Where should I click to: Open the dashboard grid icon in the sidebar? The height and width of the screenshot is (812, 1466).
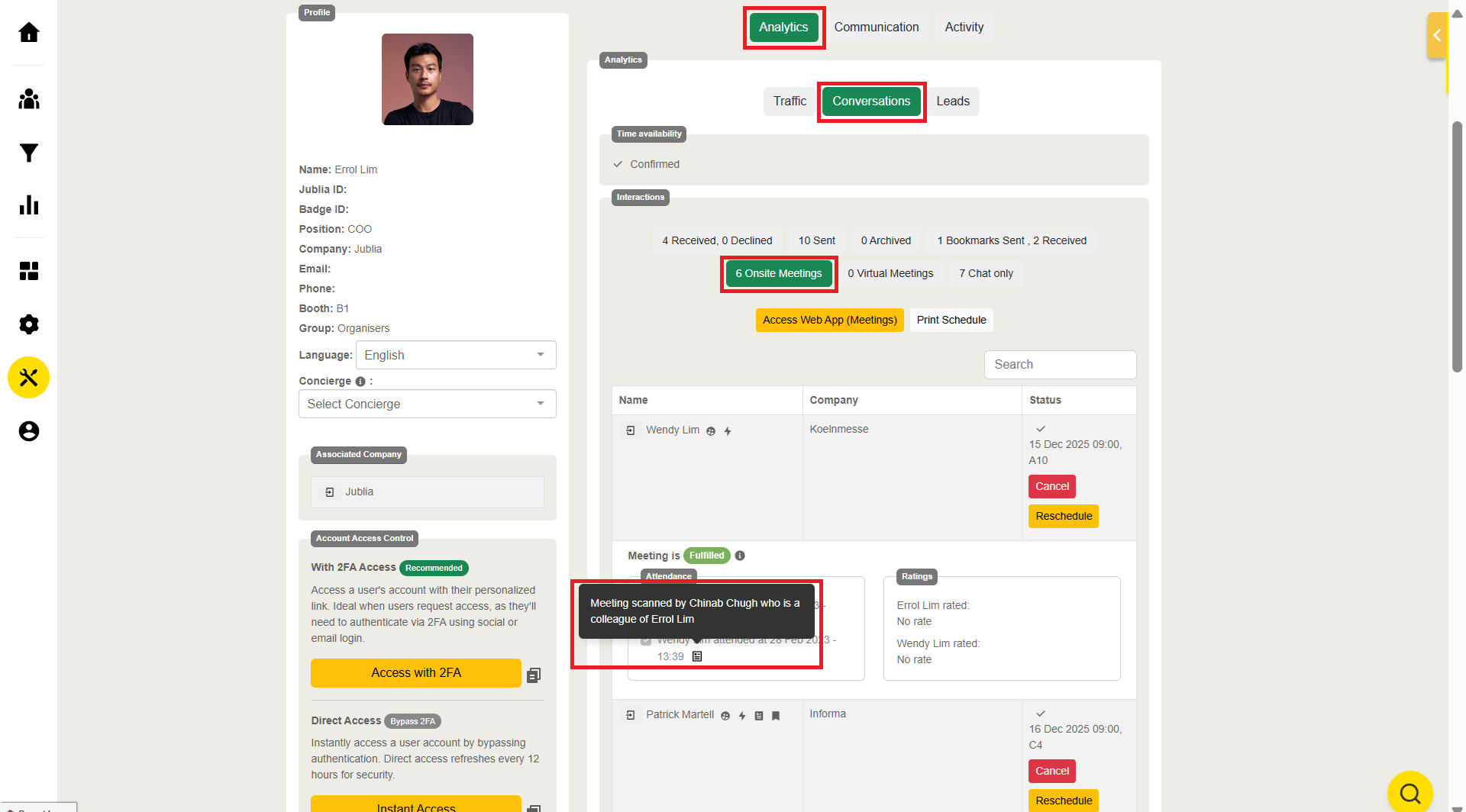[x=29, y=271]
